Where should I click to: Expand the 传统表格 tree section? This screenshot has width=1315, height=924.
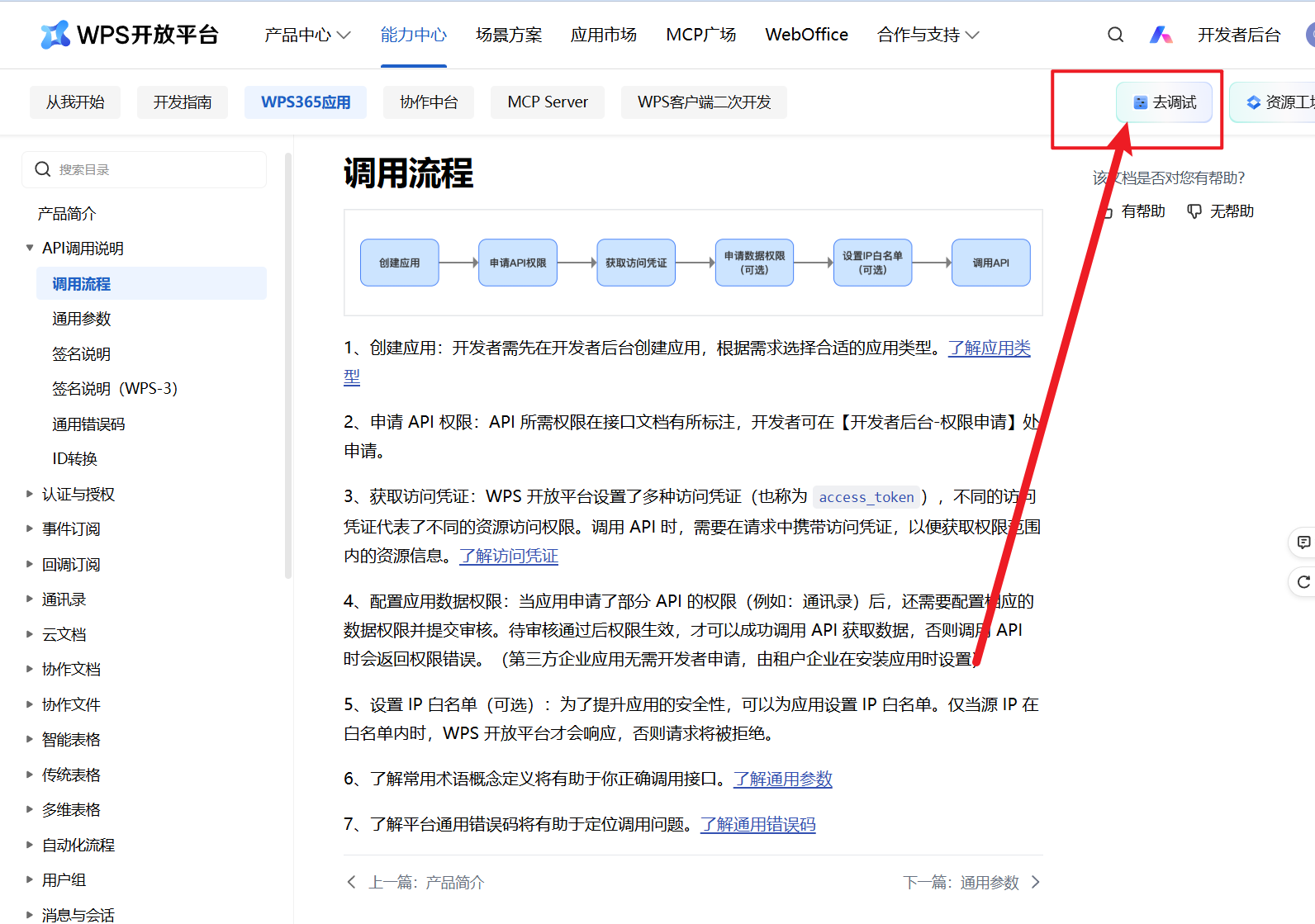(30, 775)
